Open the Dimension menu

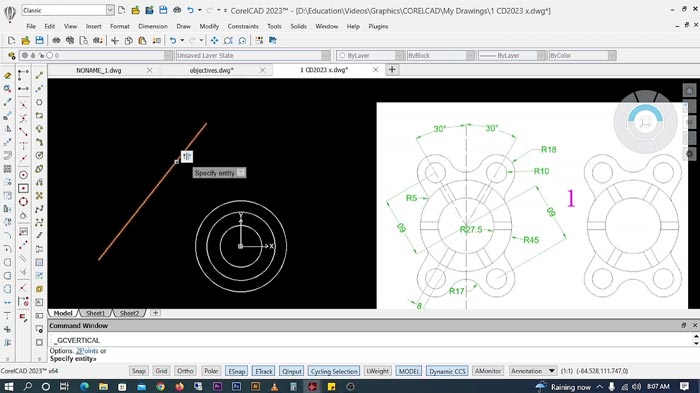point(153,26)
